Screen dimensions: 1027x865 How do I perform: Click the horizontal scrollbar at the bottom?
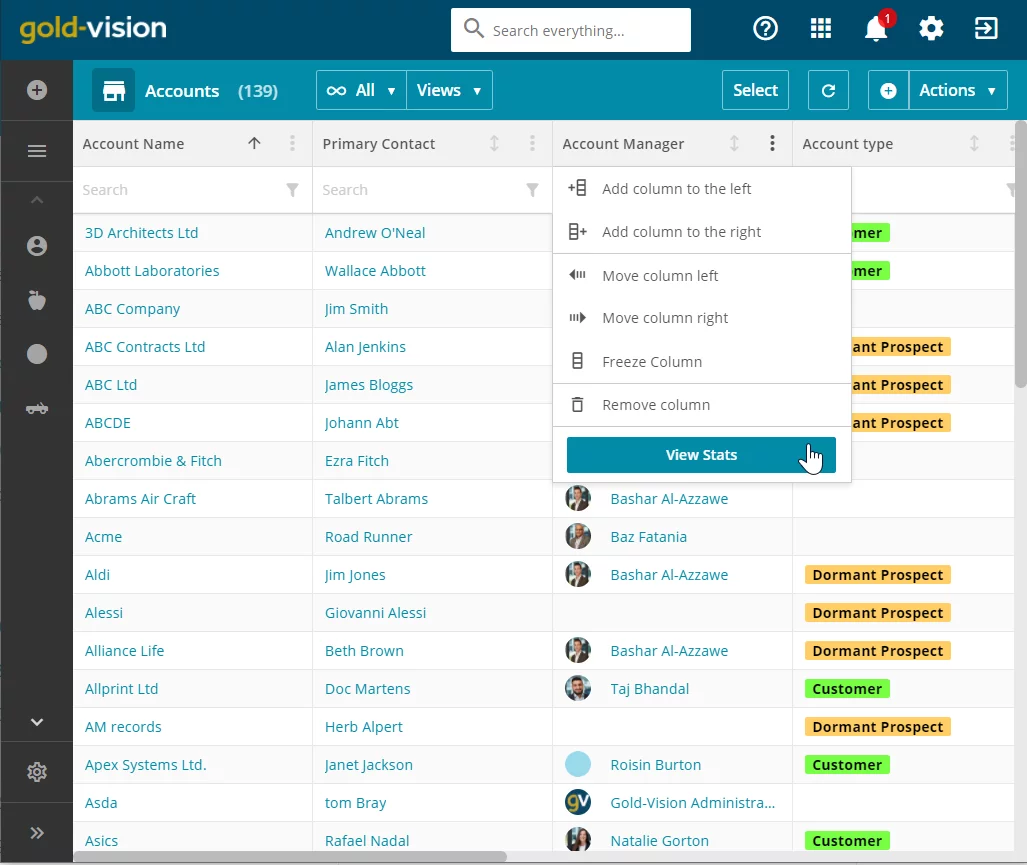[x=290, y=856]
